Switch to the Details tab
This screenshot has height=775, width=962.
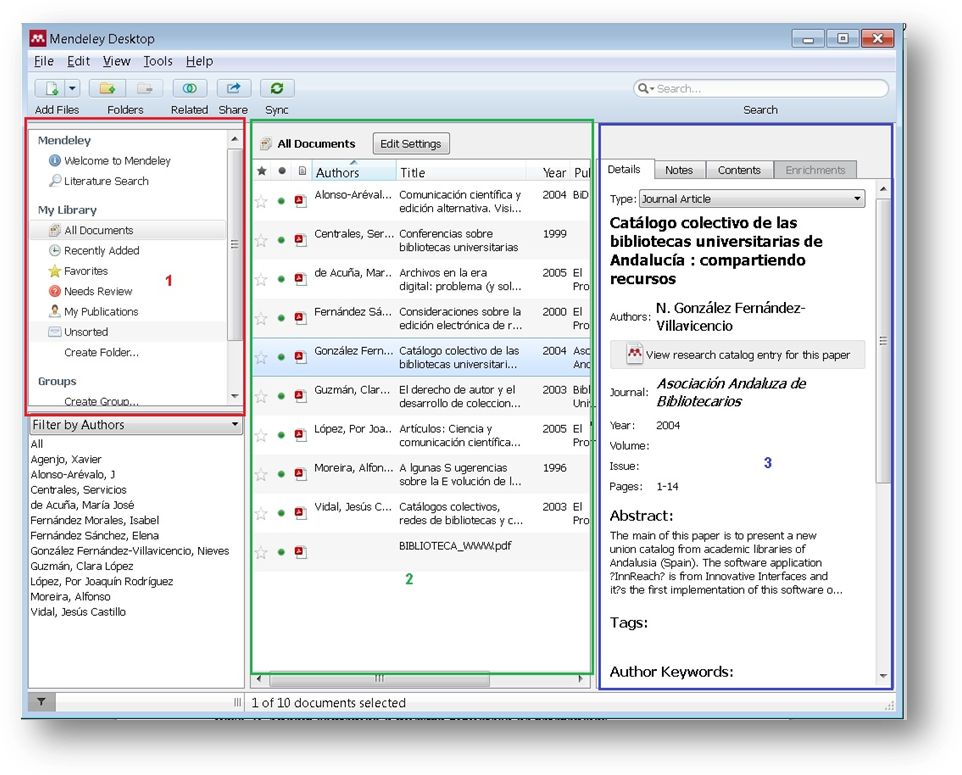tap(624, 169)
